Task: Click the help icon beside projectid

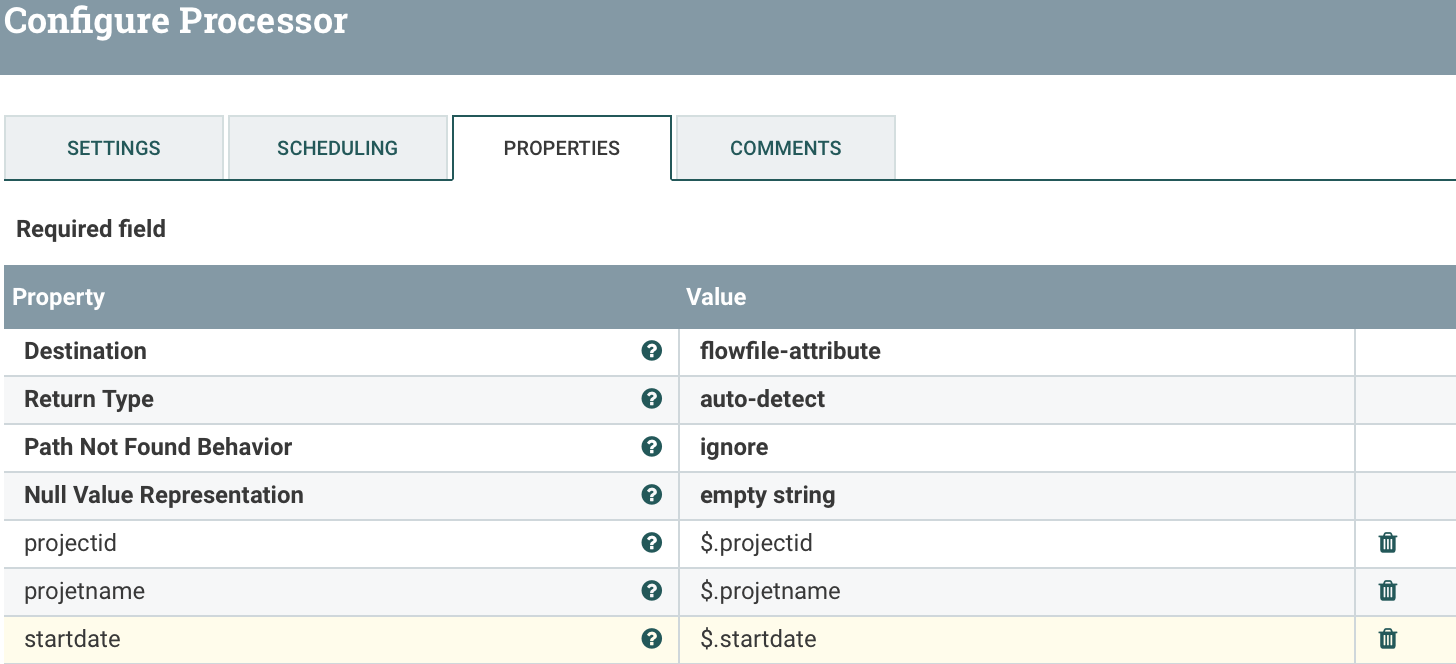Action: (652, 543)
